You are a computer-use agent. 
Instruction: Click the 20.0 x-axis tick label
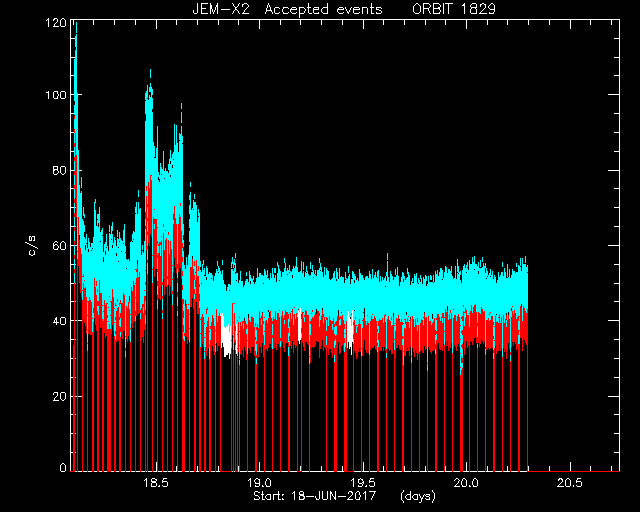tap(466, 483)
